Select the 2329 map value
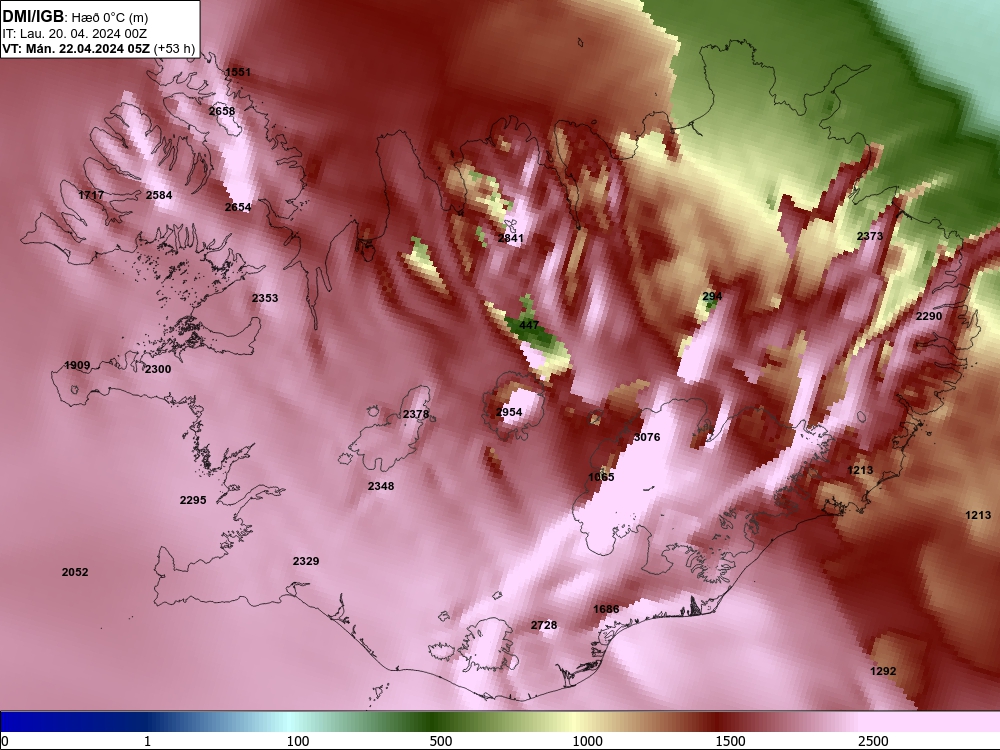The height and width of the screenshot is (750, 1000). point(306,561)
